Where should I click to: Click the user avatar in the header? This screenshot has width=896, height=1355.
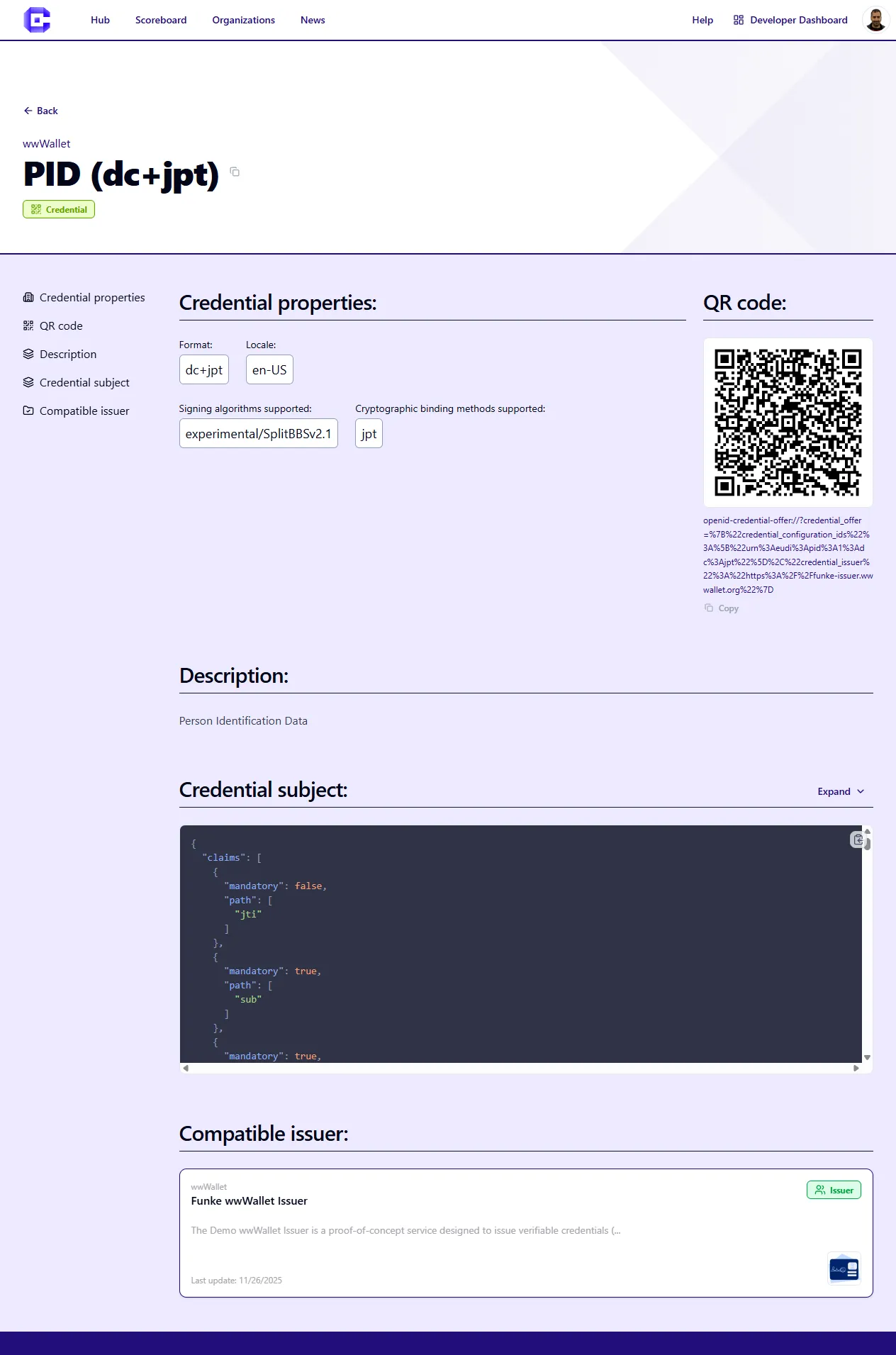click(876, 20)
